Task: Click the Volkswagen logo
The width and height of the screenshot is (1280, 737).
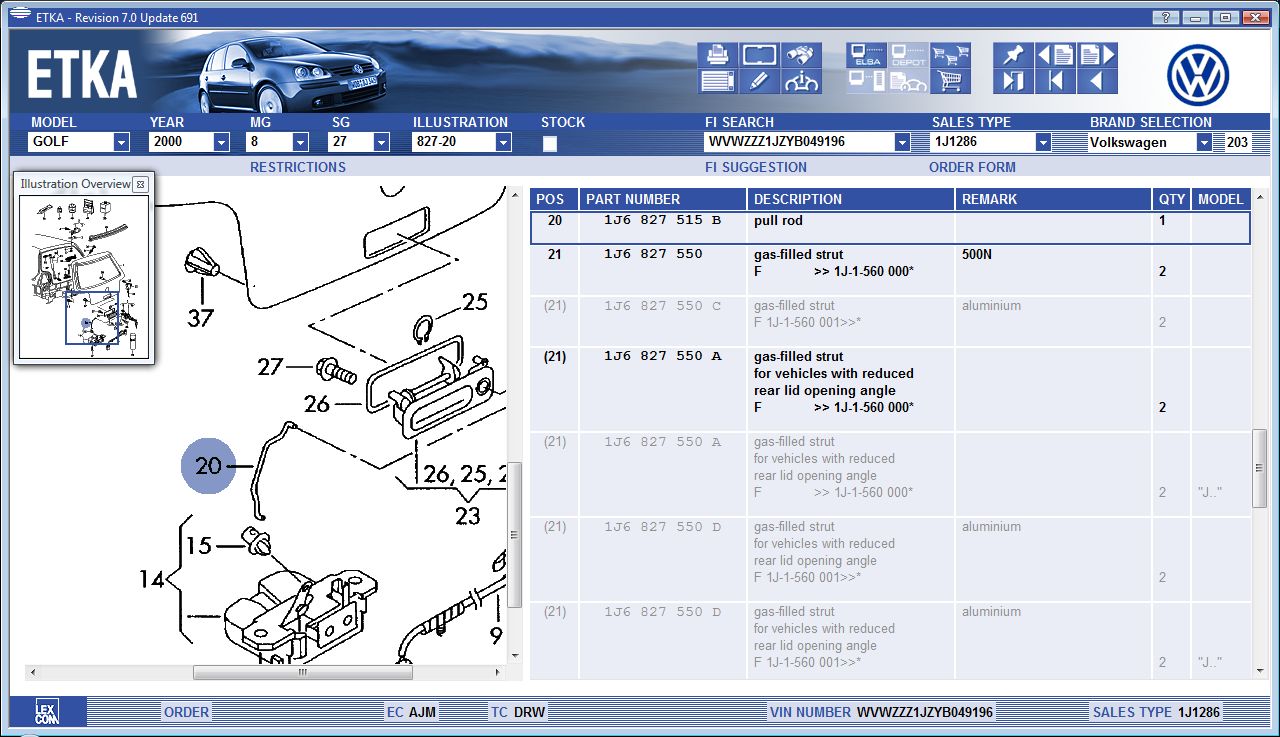Action: pyautogui.click(x=1198, y=76)
